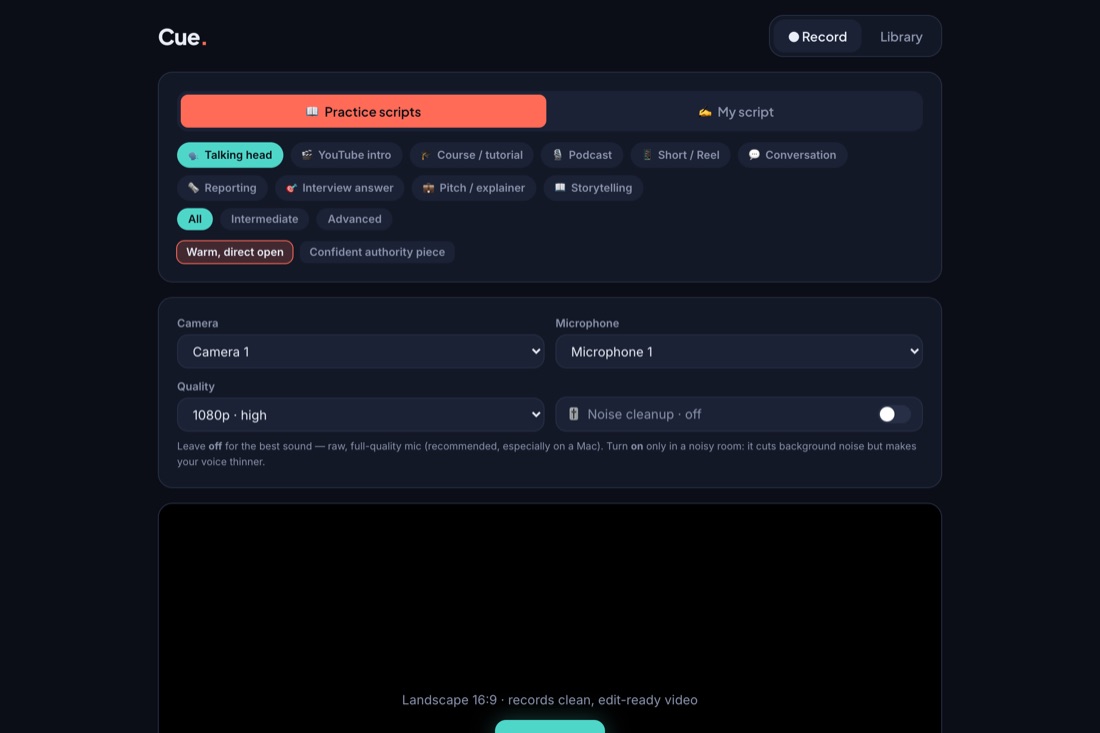The width and height of the screenshot is (1100, 733).
Task: Click the Microphone field label
Action: click(587, 323)
